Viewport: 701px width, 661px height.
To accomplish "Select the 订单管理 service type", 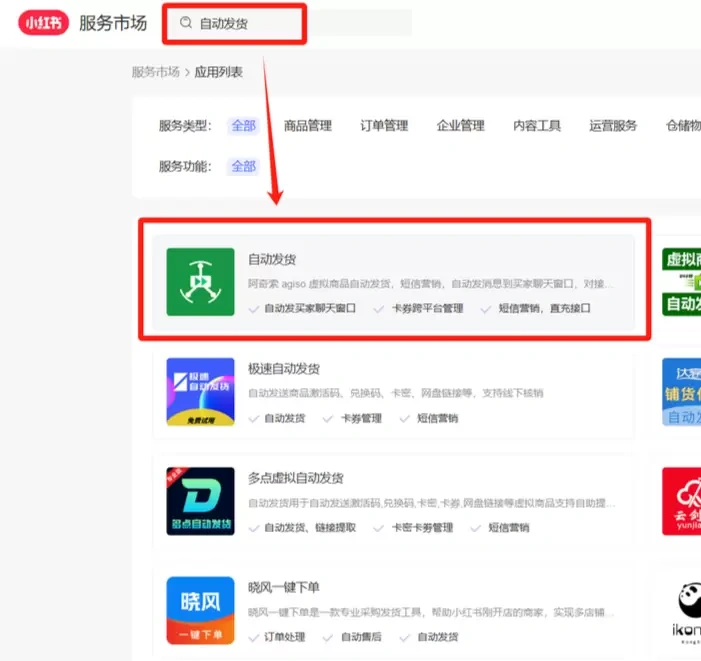I will pos(384,126).
